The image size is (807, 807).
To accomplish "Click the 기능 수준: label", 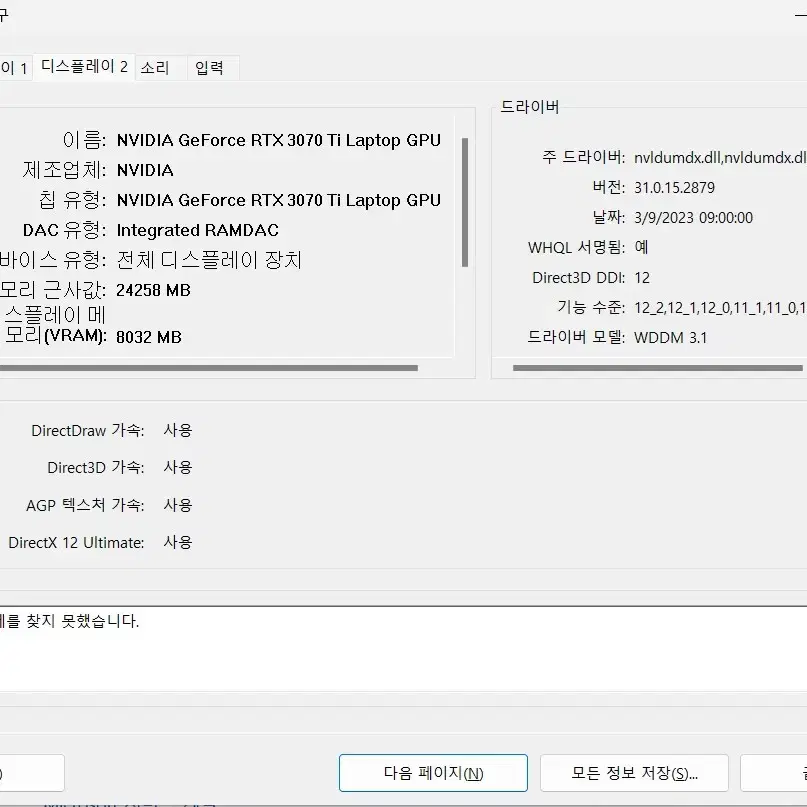I will click(591, 308).
